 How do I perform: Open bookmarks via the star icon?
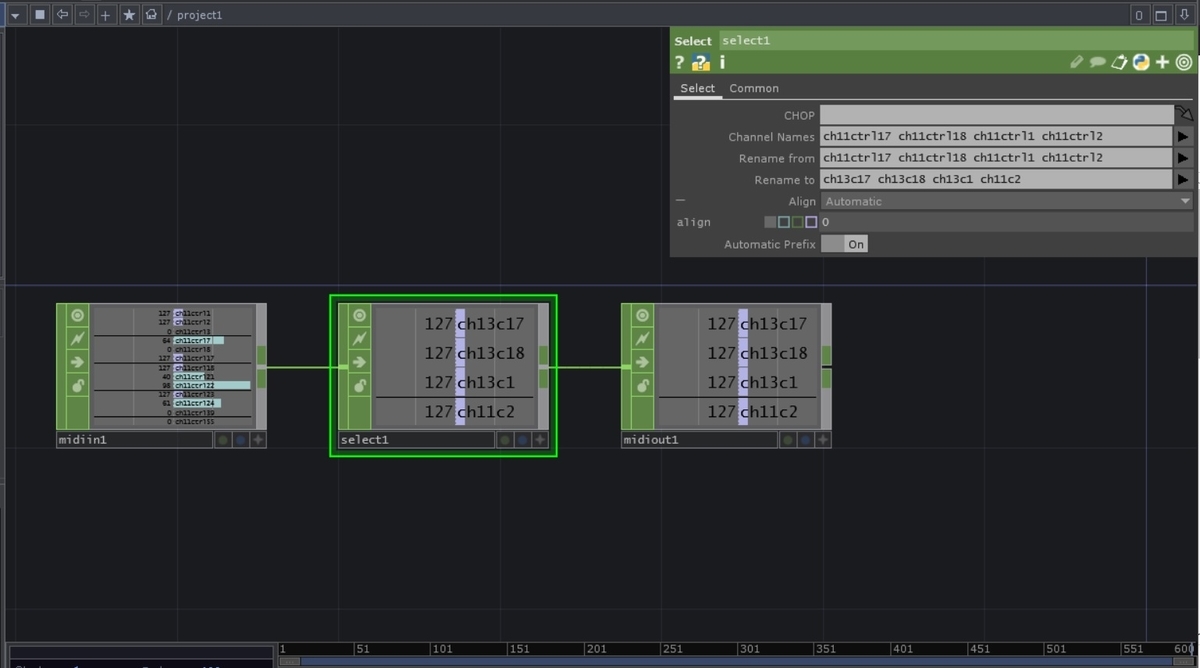(128, 15)
